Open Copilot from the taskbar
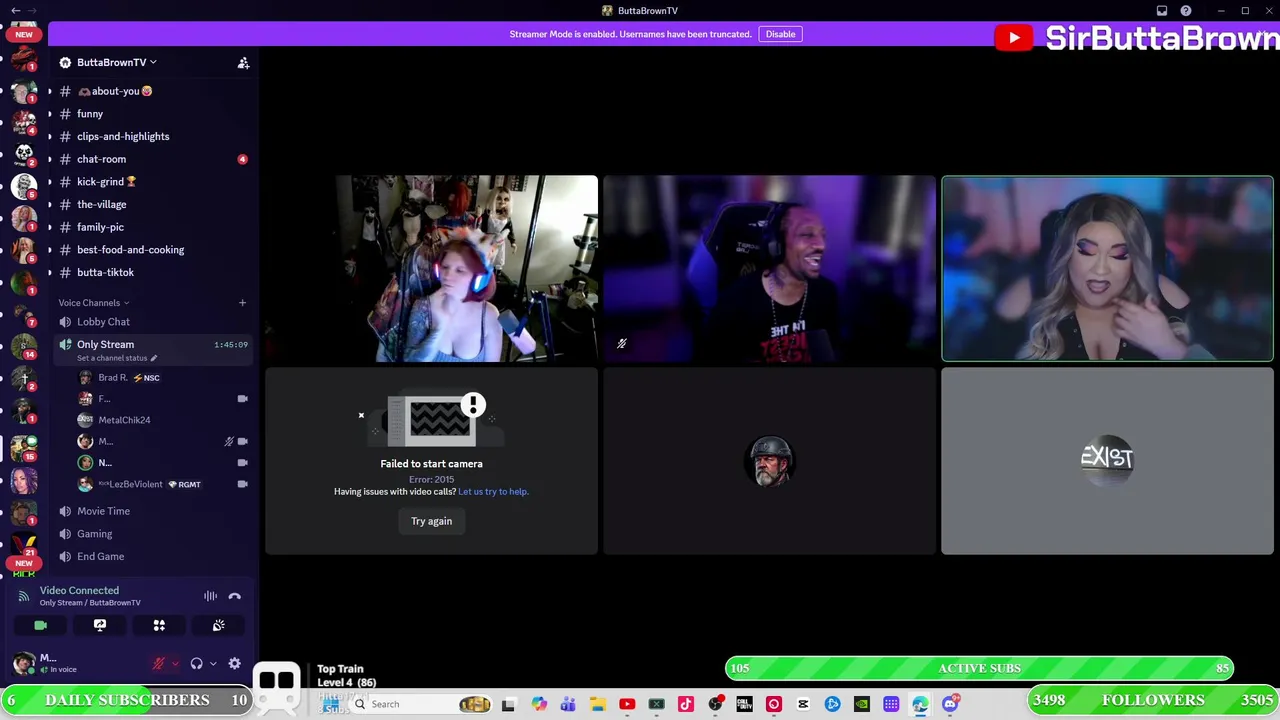This screenshot has width=1280, height=720. point(539,704)
